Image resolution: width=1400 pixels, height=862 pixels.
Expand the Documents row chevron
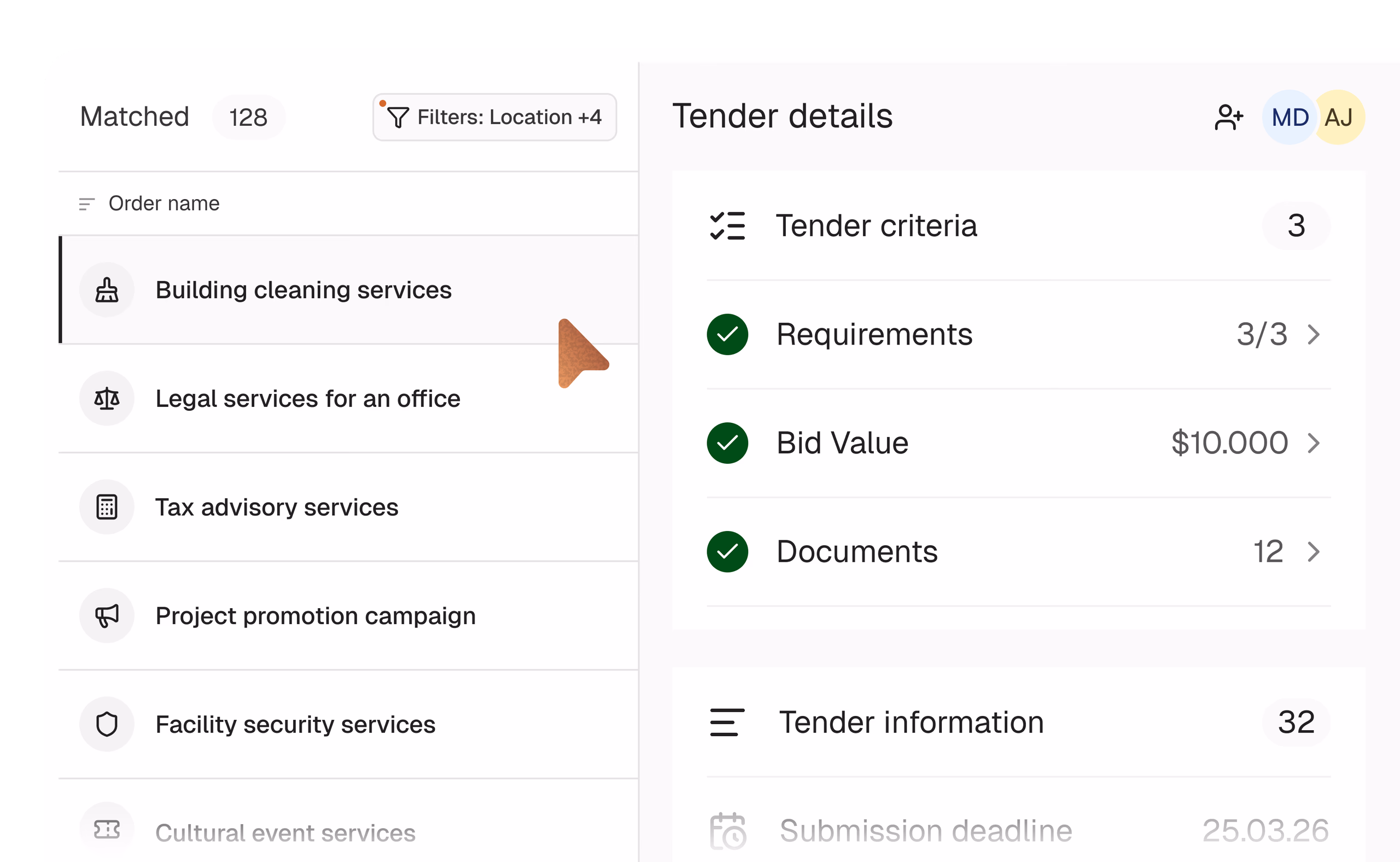(1314, 551)
